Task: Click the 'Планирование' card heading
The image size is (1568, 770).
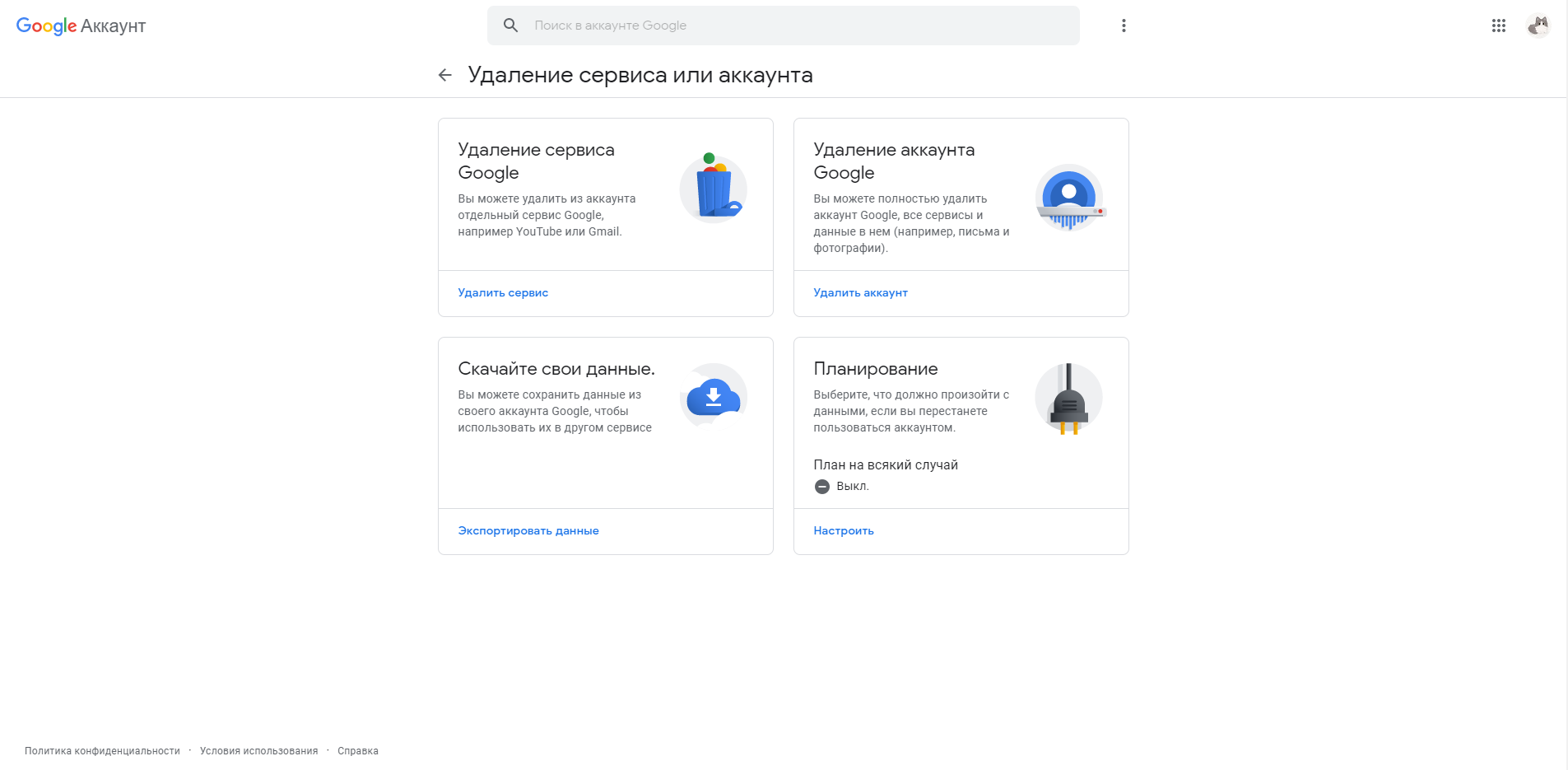Action: click(x=876, y=369)
